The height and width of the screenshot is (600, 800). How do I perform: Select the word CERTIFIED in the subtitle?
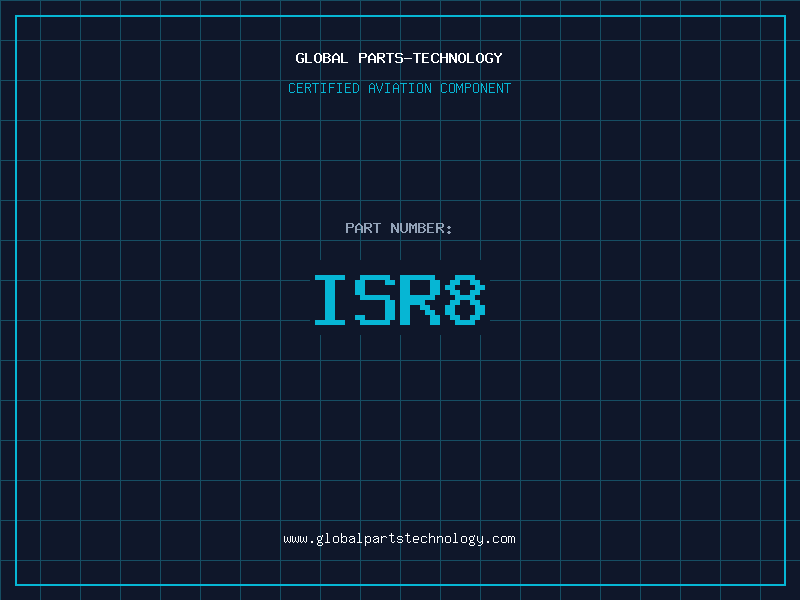tap(324, 88)
